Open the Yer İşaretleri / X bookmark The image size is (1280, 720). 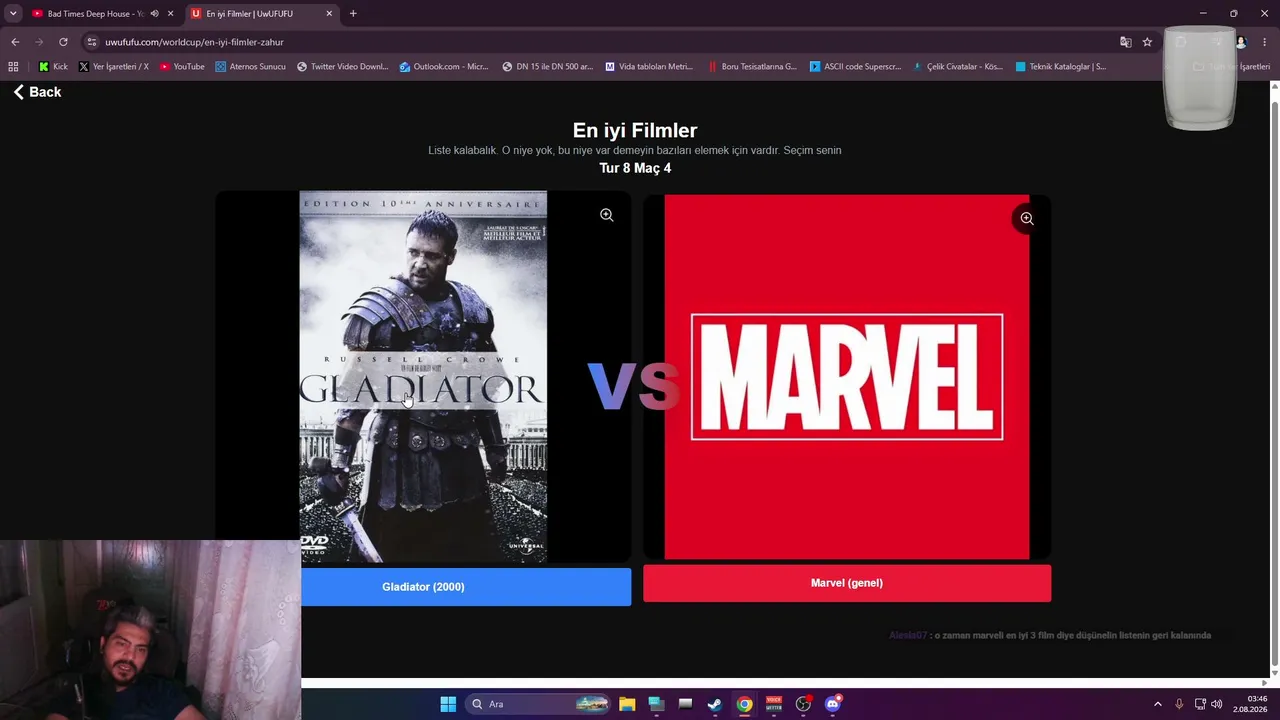coord(113,67)
